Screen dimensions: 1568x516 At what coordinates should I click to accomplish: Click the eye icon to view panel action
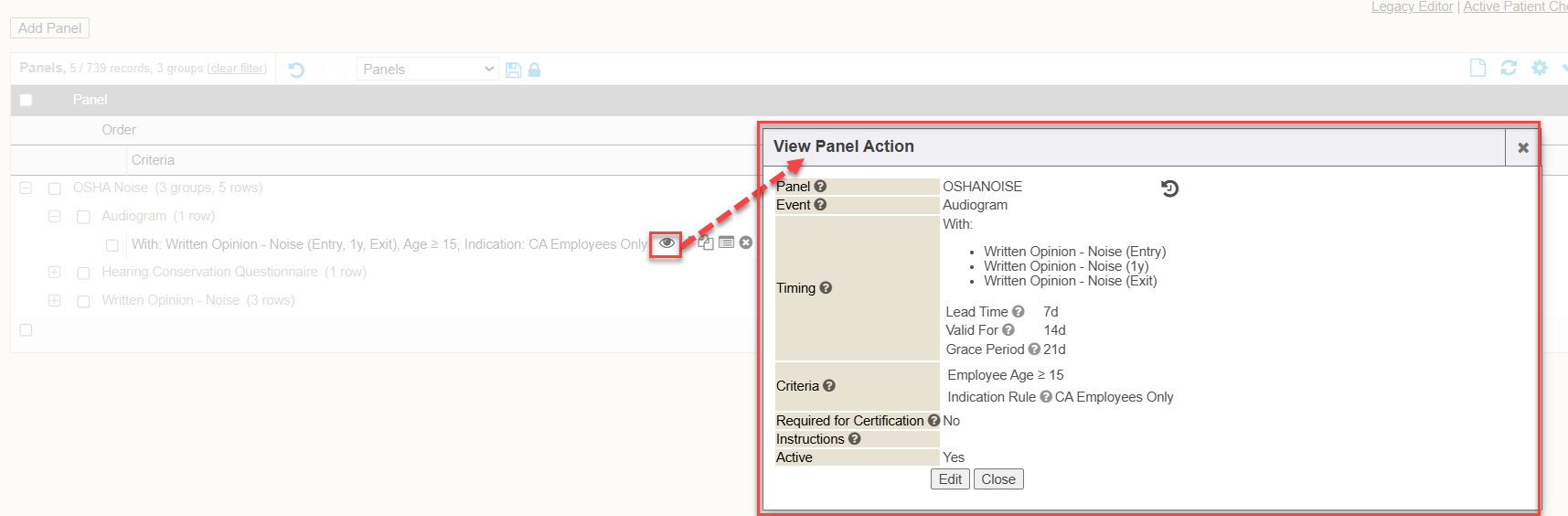[x=667, y=243]
